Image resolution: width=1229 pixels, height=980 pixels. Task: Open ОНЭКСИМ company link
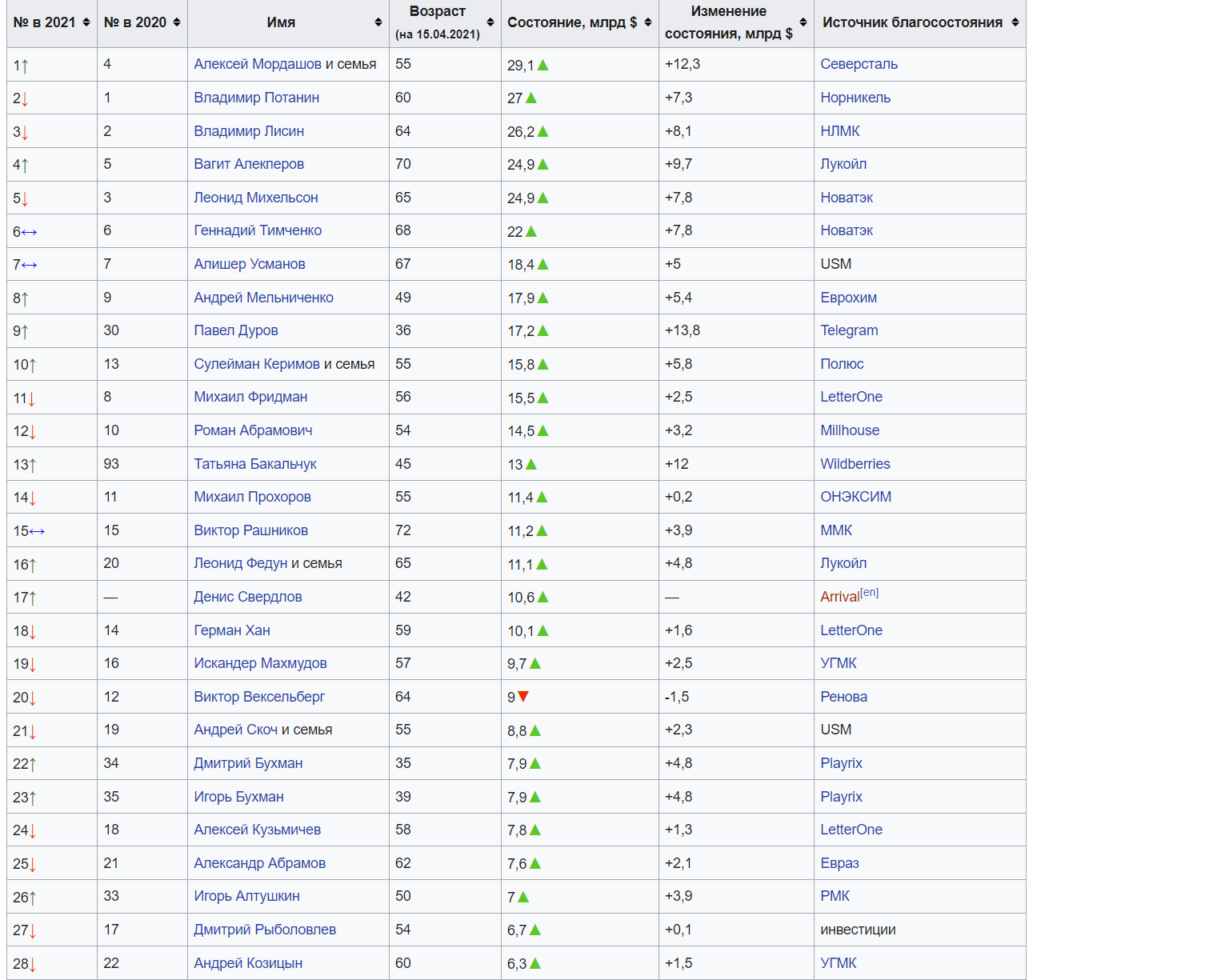[x=855, y=497]
